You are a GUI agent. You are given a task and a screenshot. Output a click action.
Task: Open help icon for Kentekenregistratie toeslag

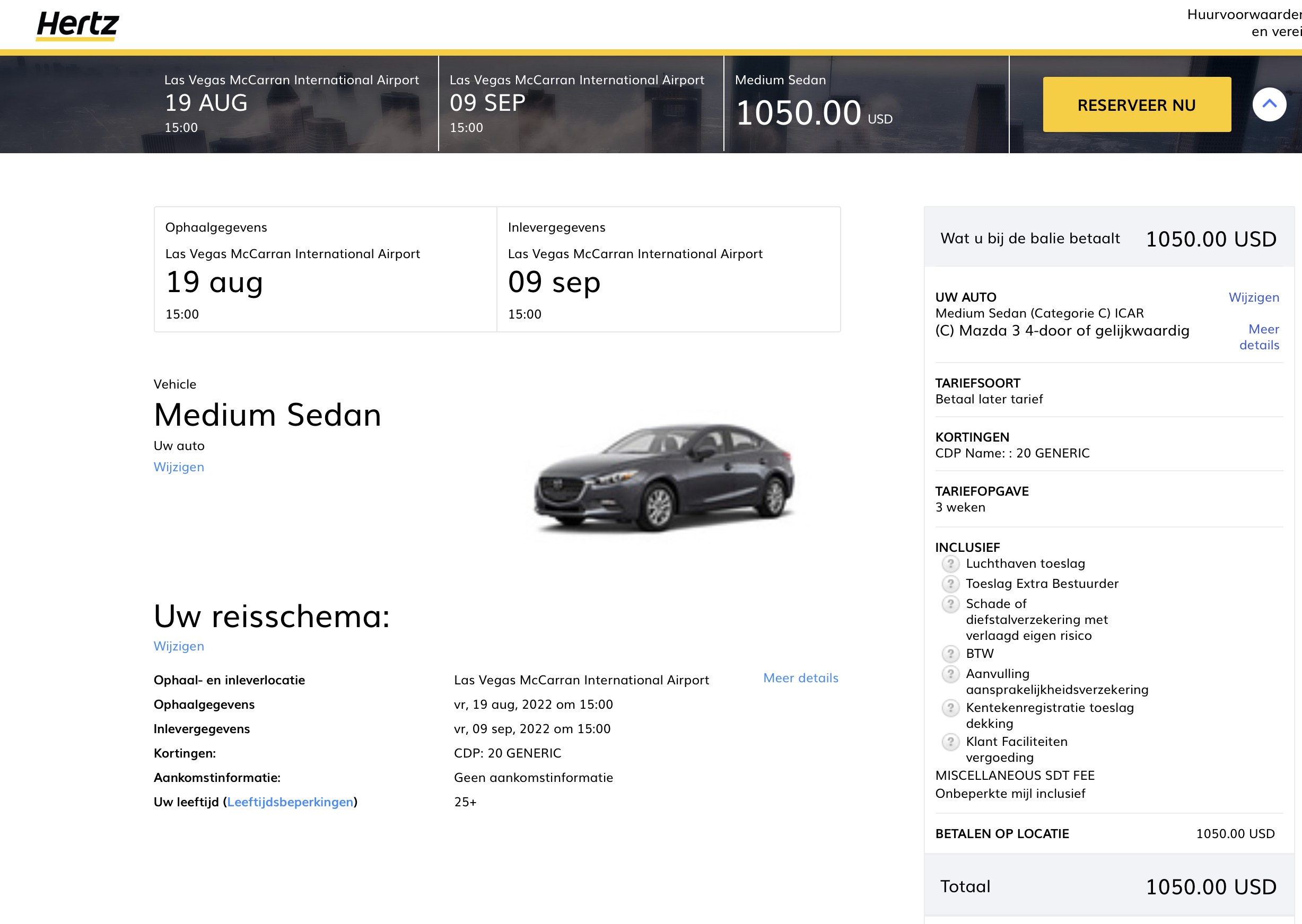(950, 708)
